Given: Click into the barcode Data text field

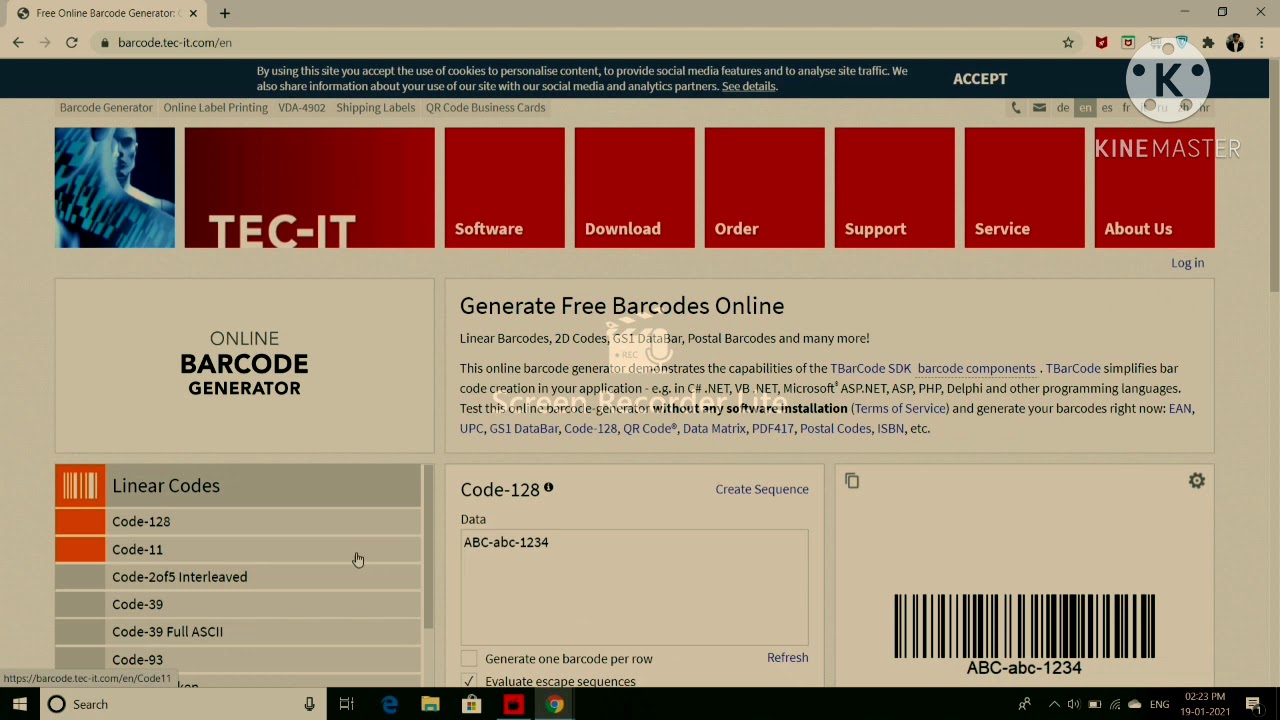Looking at the screenshot, I should 634,587.
